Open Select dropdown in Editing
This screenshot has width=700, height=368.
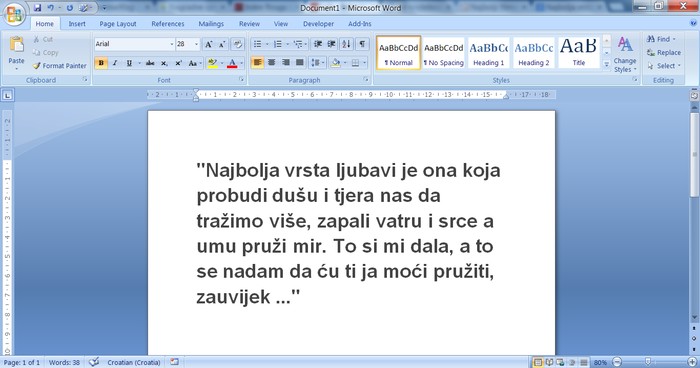664,66
